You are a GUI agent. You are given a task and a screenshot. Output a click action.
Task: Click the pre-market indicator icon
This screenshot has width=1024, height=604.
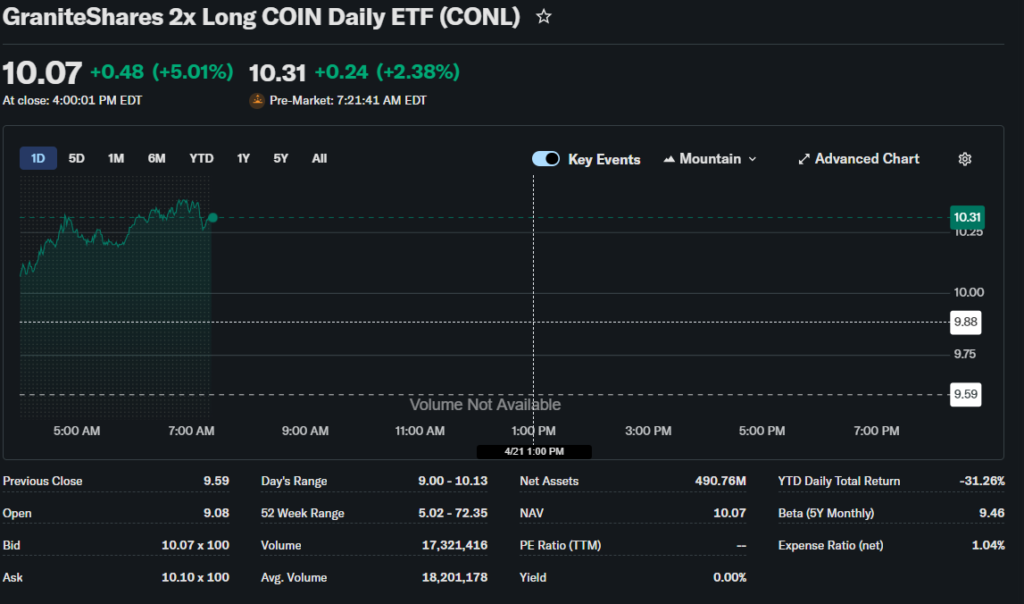click(x=257, y=100)
